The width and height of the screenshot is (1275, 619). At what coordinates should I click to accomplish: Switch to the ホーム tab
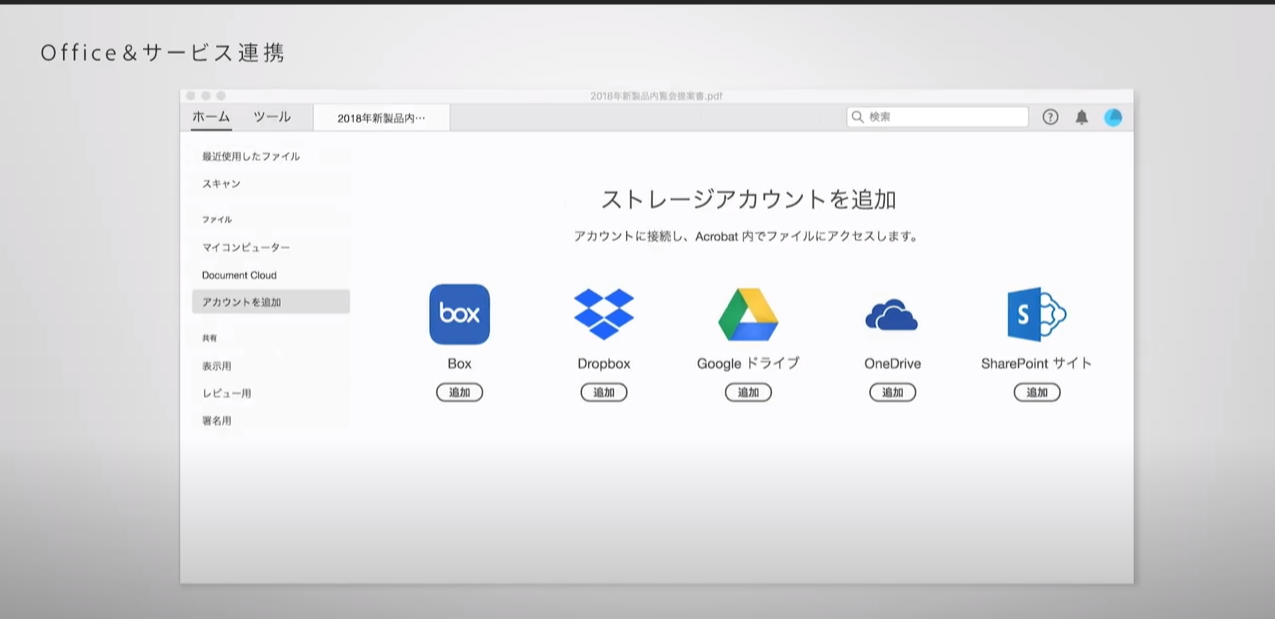[211, 117]
